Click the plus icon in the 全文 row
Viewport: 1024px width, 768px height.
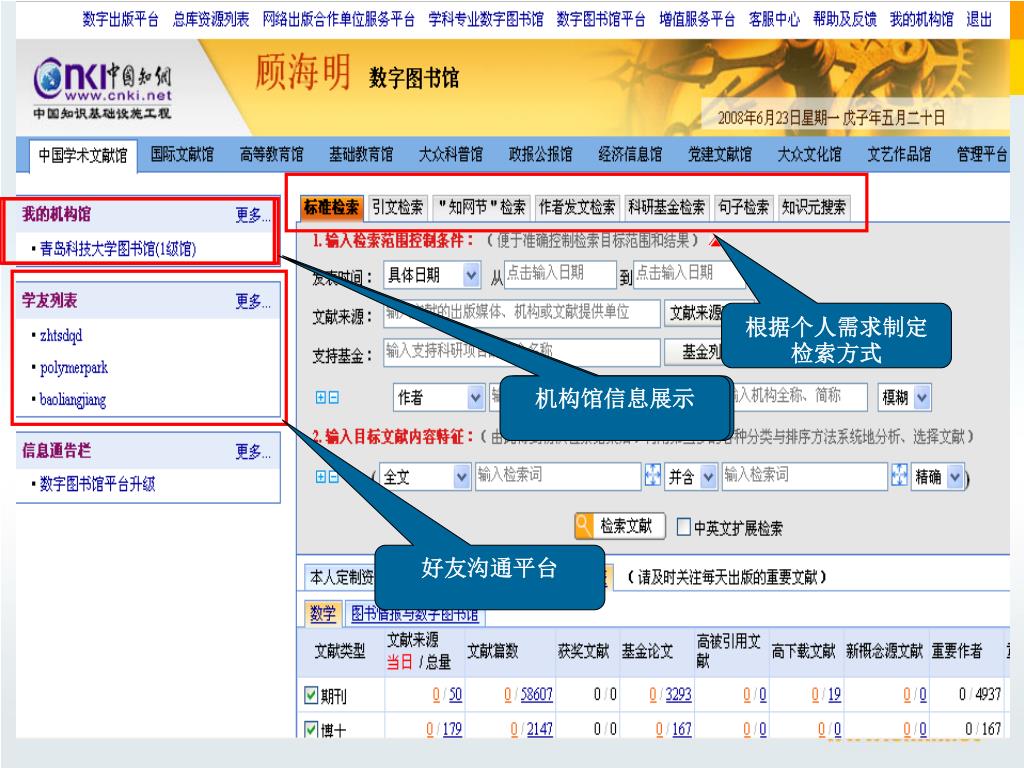pos(321,477)
